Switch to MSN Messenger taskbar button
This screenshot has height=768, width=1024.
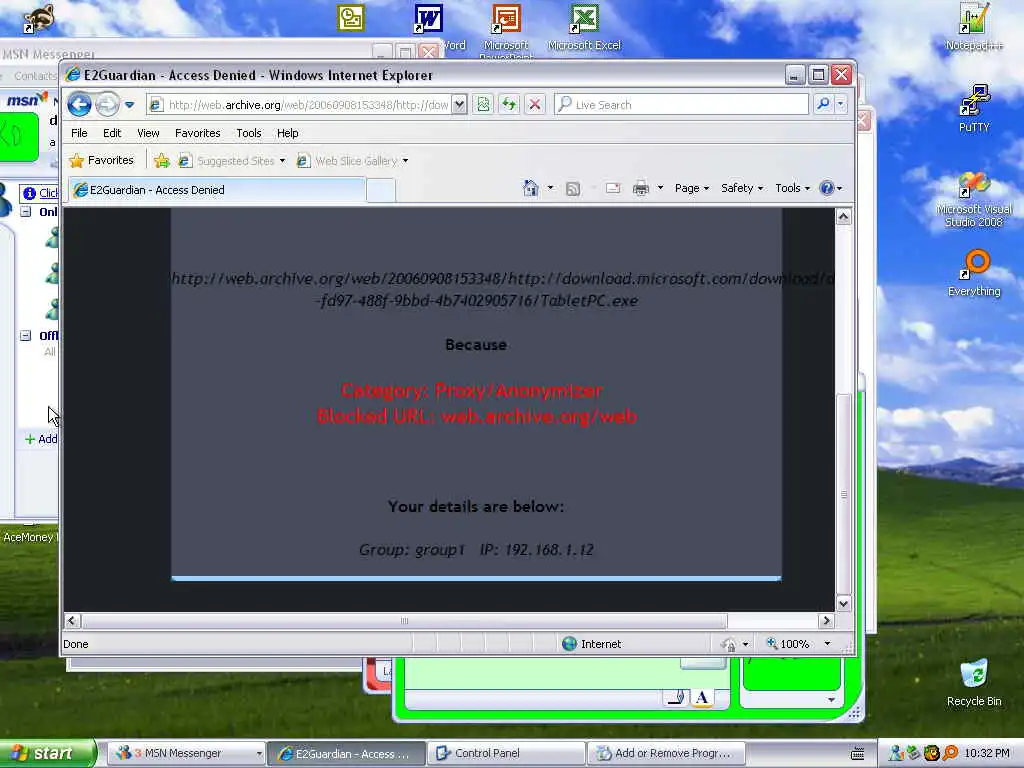click(185, 754)
